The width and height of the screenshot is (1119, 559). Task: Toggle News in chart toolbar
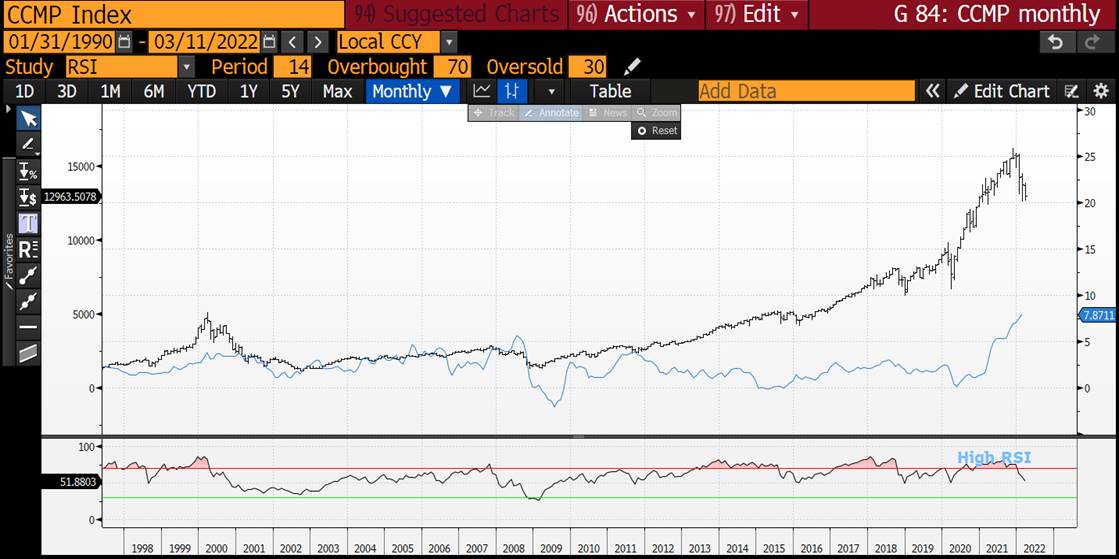point(607,113)
